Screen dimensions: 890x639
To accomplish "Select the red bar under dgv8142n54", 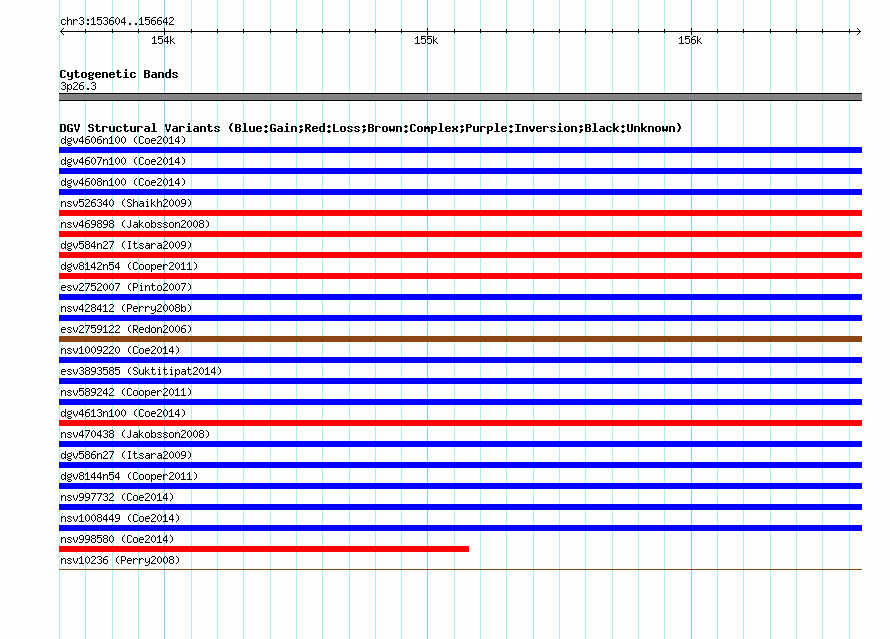I will (x=460, y=276).
